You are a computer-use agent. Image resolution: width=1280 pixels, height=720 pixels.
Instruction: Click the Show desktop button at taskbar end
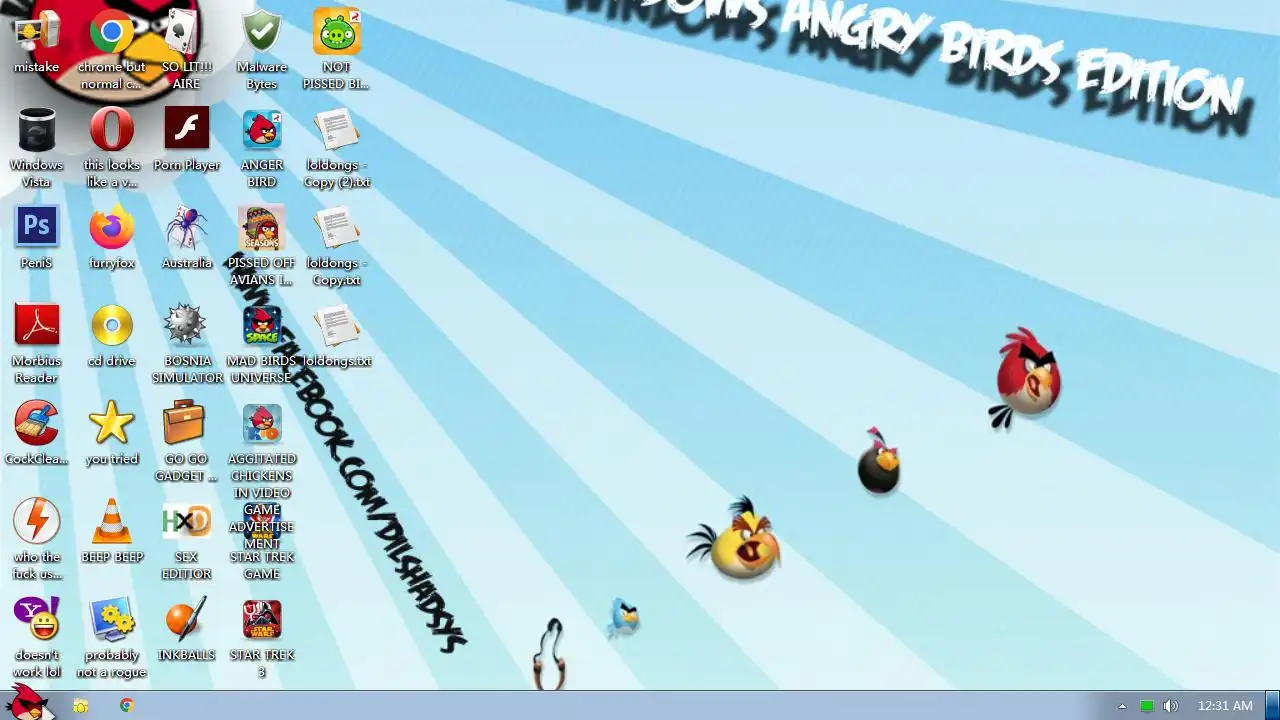(x=1273, y=706)
